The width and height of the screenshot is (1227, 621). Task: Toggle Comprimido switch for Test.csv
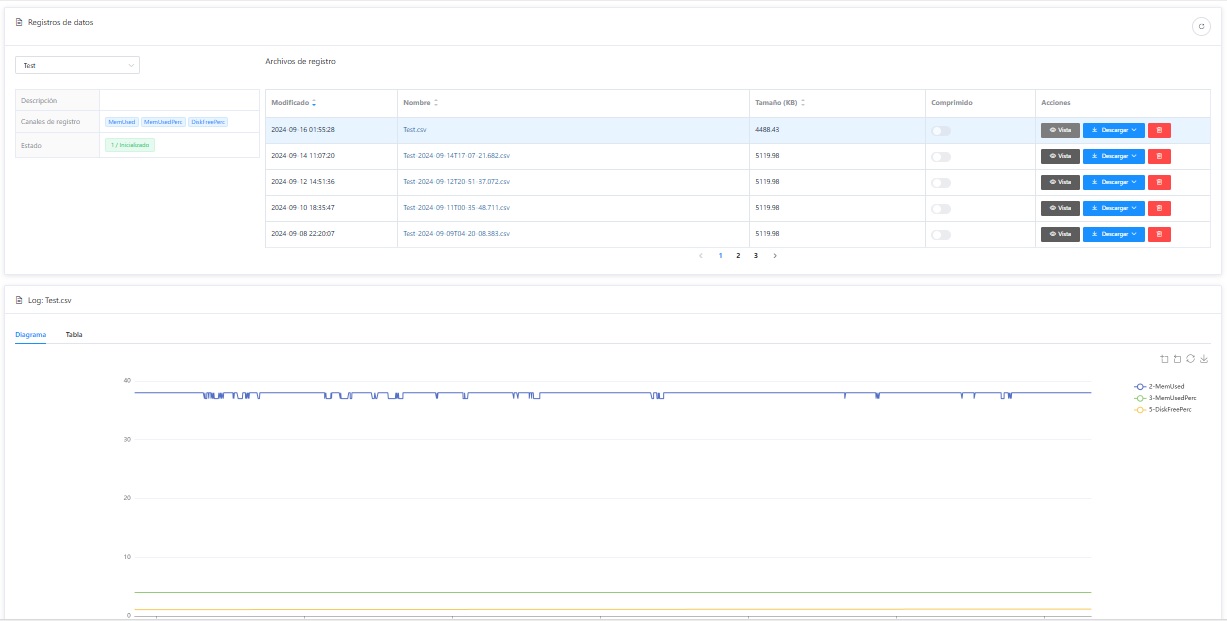click(940, 131)
